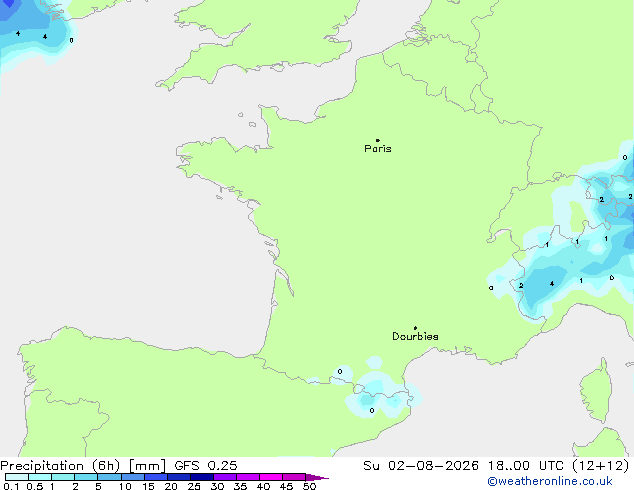Image resolution: width=634 pixels, height=490 pixels.
Task: Pick the 0.1–0.5 mm legend swatch
Action: pos(17,477)
